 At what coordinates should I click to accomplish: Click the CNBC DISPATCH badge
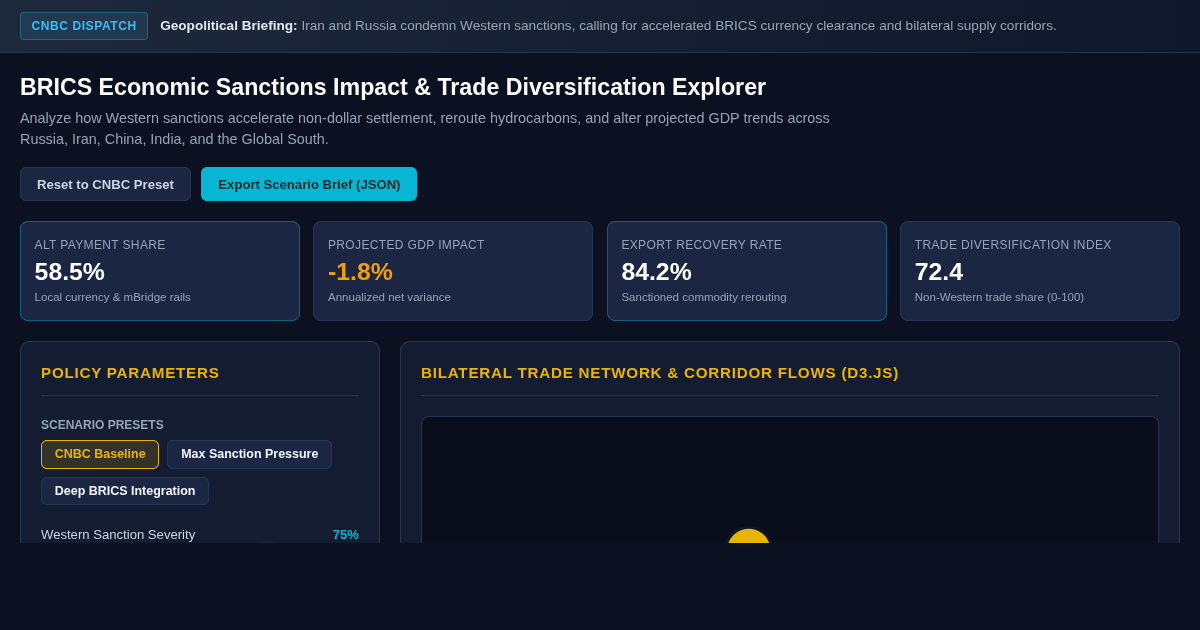pyautogui.click(x=84, y=26)
